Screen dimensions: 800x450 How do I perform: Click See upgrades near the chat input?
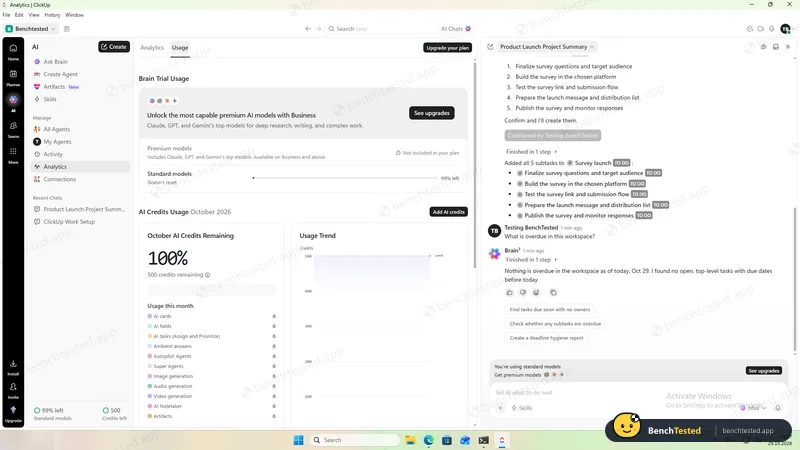763,370
